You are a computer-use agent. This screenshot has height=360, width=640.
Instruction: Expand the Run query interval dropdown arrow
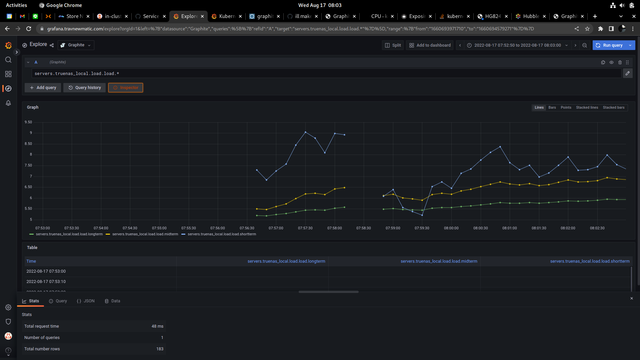pyautogui.click(x=631, y=45)
